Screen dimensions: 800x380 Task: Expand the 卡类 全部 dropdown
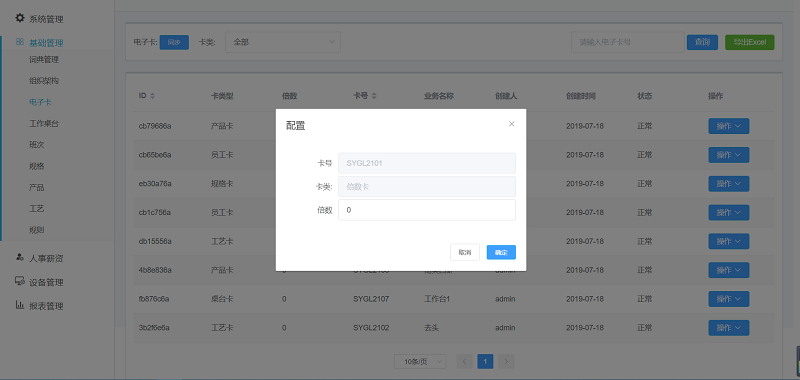point(283,42)
